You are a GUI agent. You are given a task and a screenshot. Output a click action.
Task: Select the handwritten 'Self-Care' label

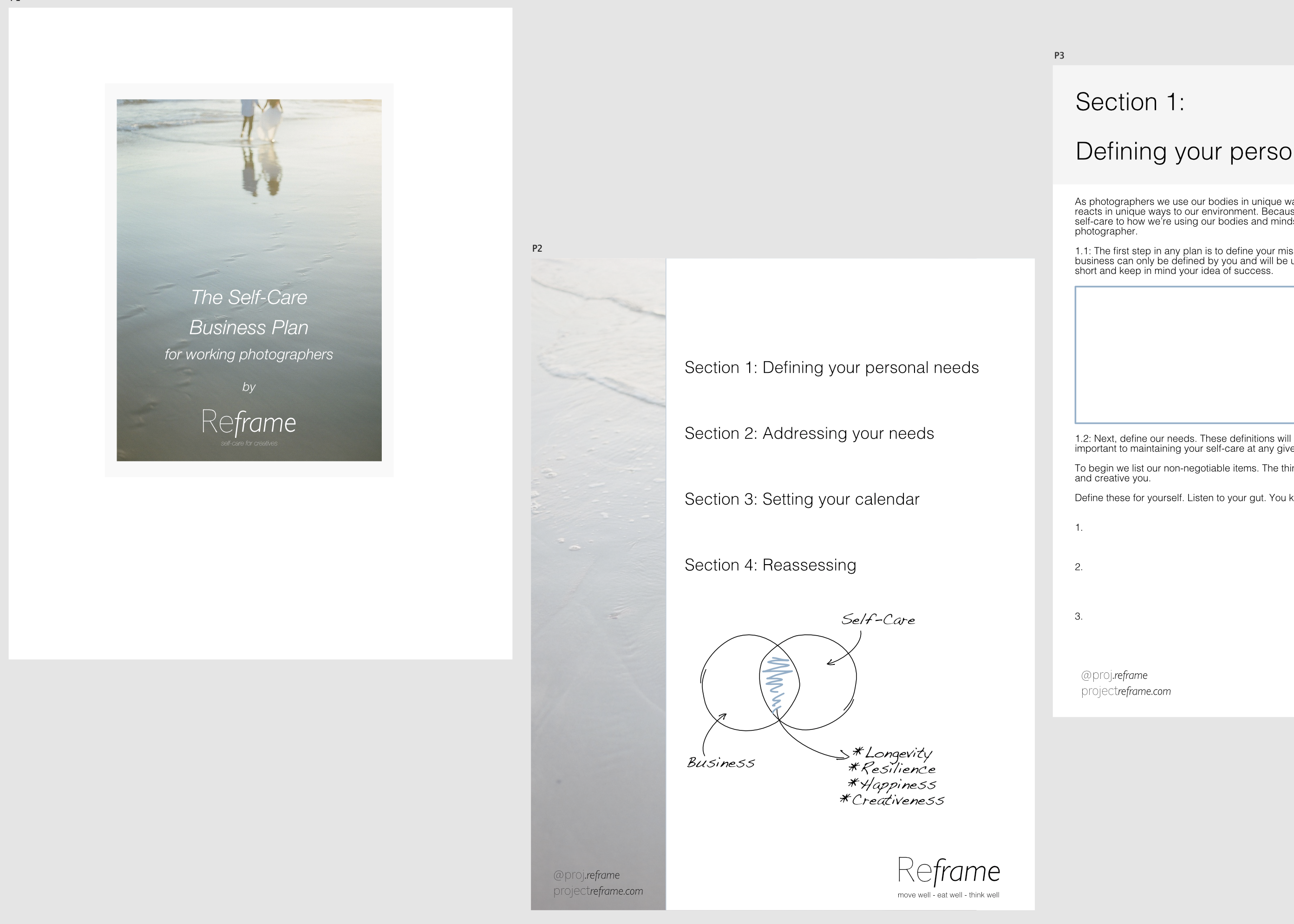878,619
